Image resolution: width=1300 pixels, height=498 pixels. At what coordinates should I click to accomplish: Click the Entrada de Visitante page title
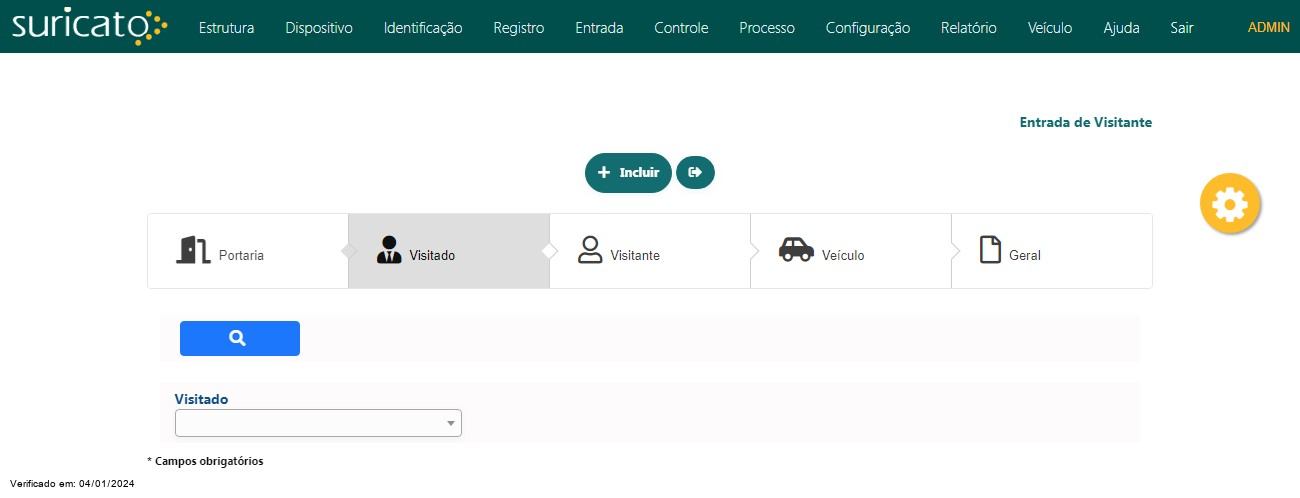pos(1086,122)
